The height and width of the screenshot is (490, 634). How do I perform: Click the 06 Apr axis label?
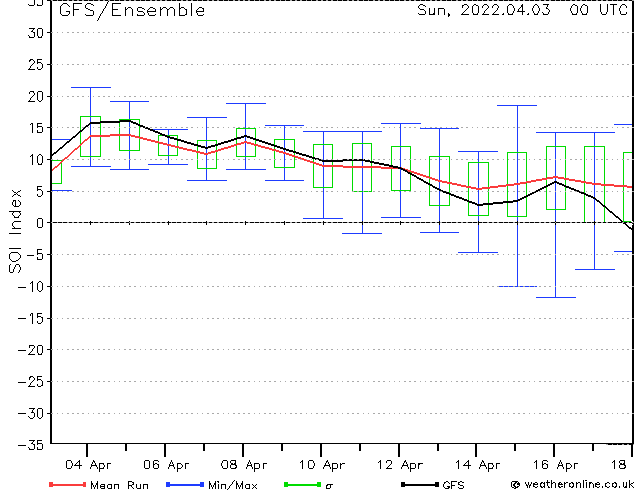coord(166,465)
